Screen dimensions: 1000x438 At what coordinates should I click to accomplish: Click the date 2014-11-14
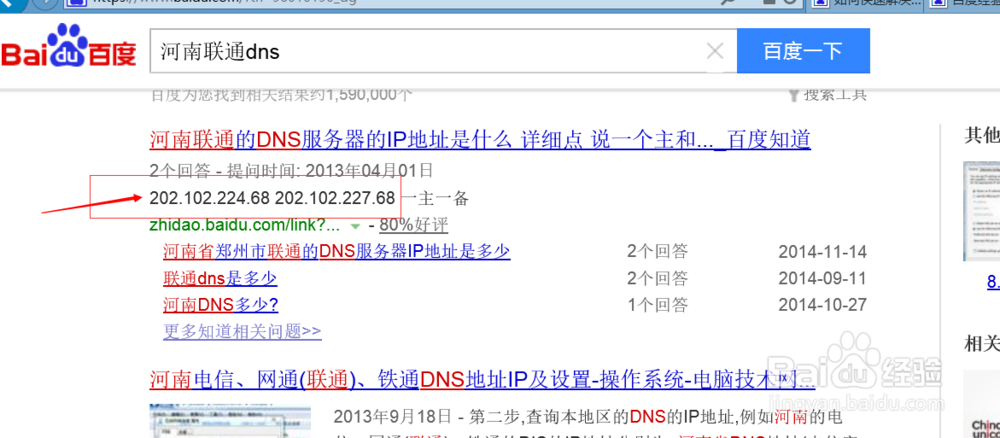[x=823, y=252]
